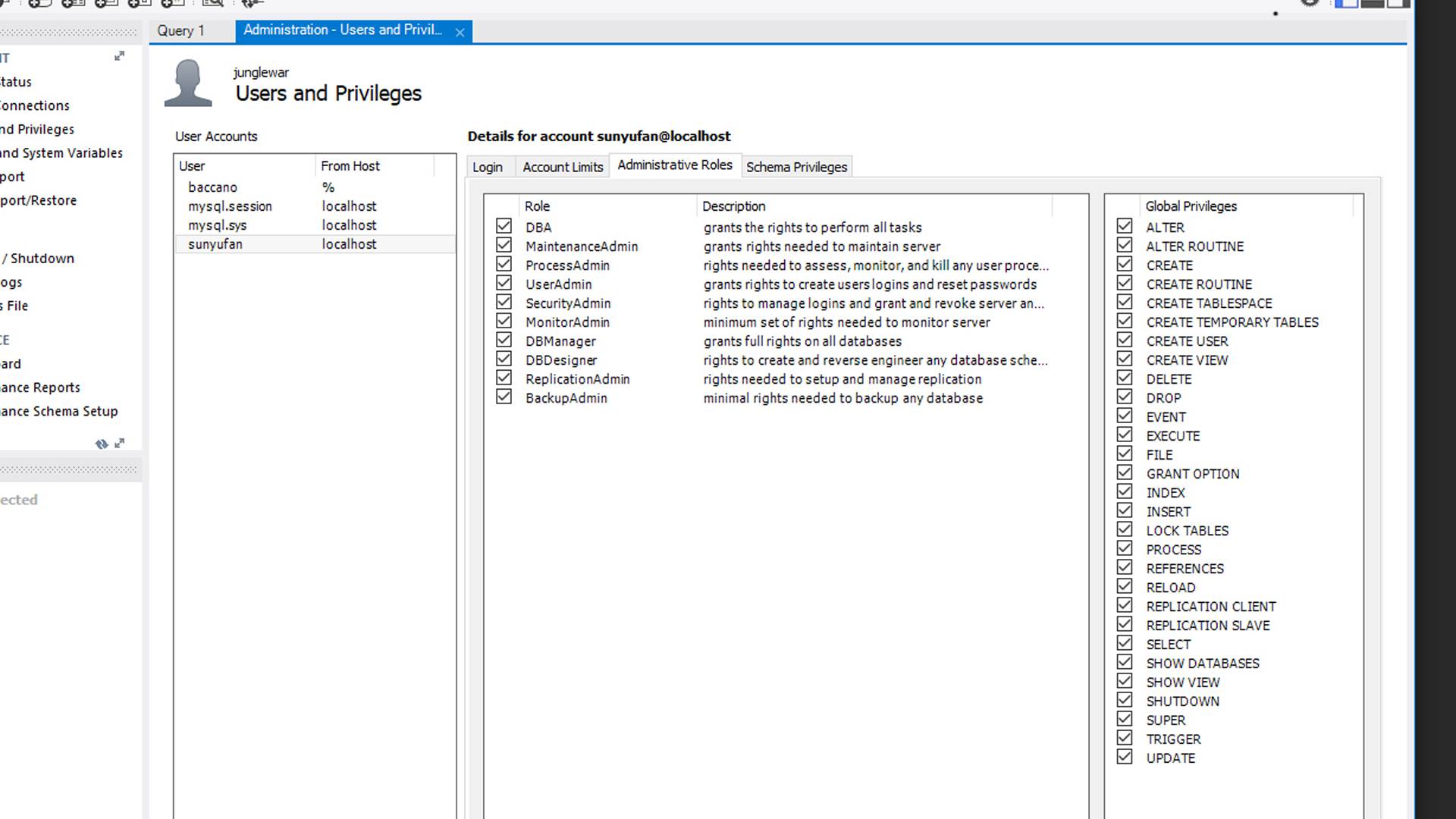Image resolution: width=1456 pixels, height=819 pixels.
Task: Open the Login tab
Action: point(488,167)
